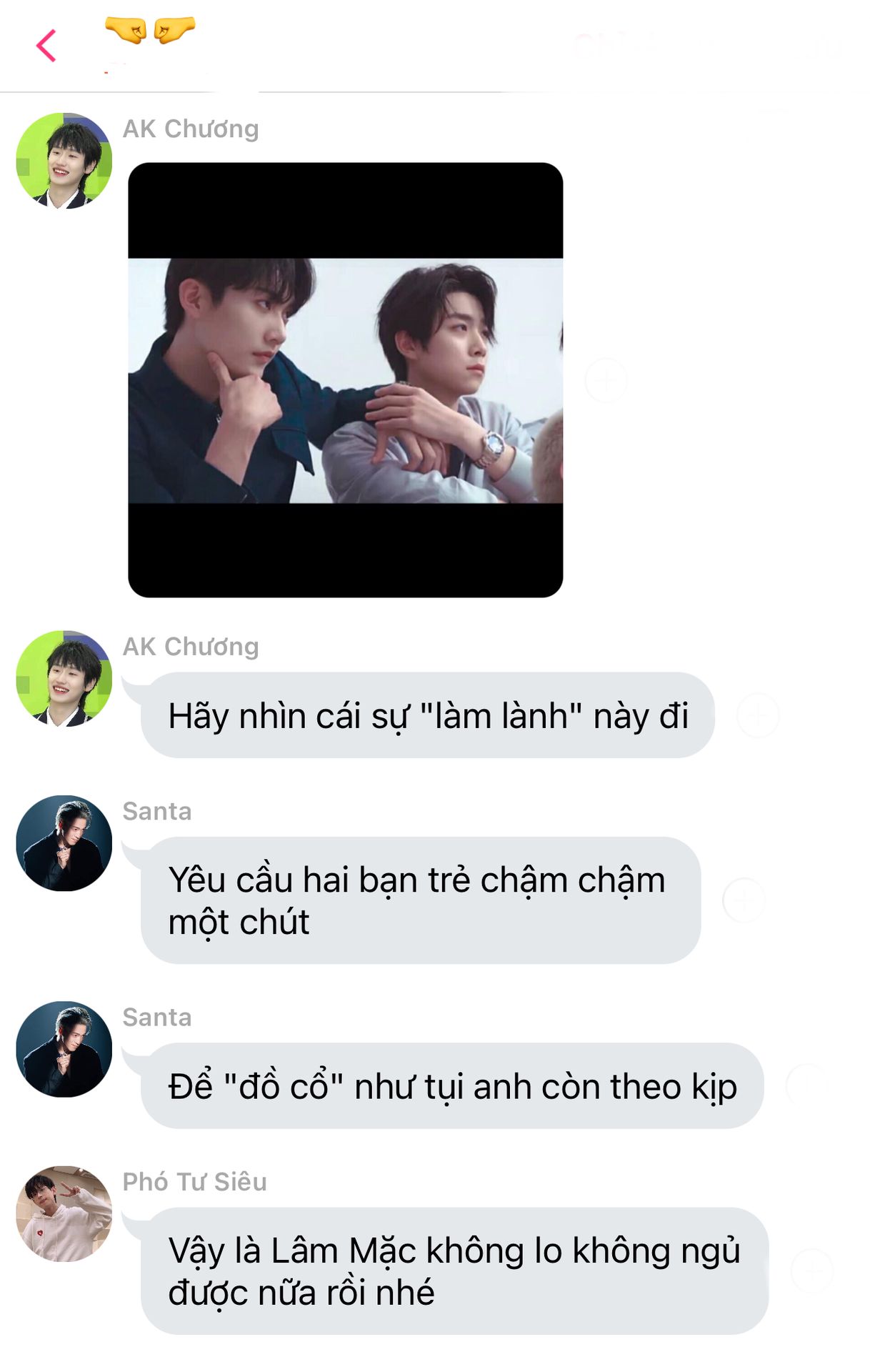Select the "Yêu cầu hai bạn trẻ" bubble

tap(421, 900)
